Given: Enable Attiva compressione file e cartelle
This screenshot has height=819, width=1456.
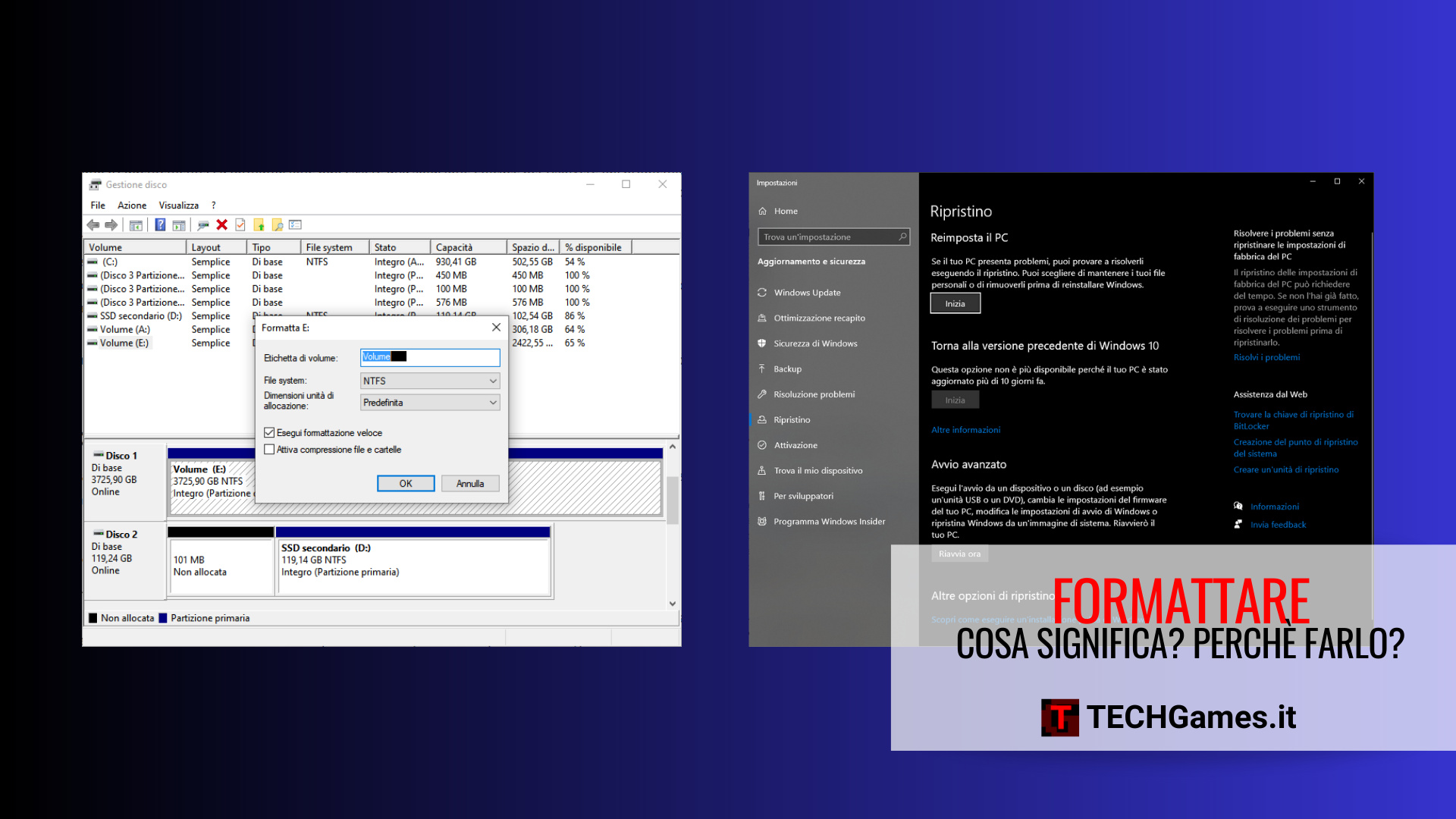Looking at the screenshot, I should click(x=269, y=450).
